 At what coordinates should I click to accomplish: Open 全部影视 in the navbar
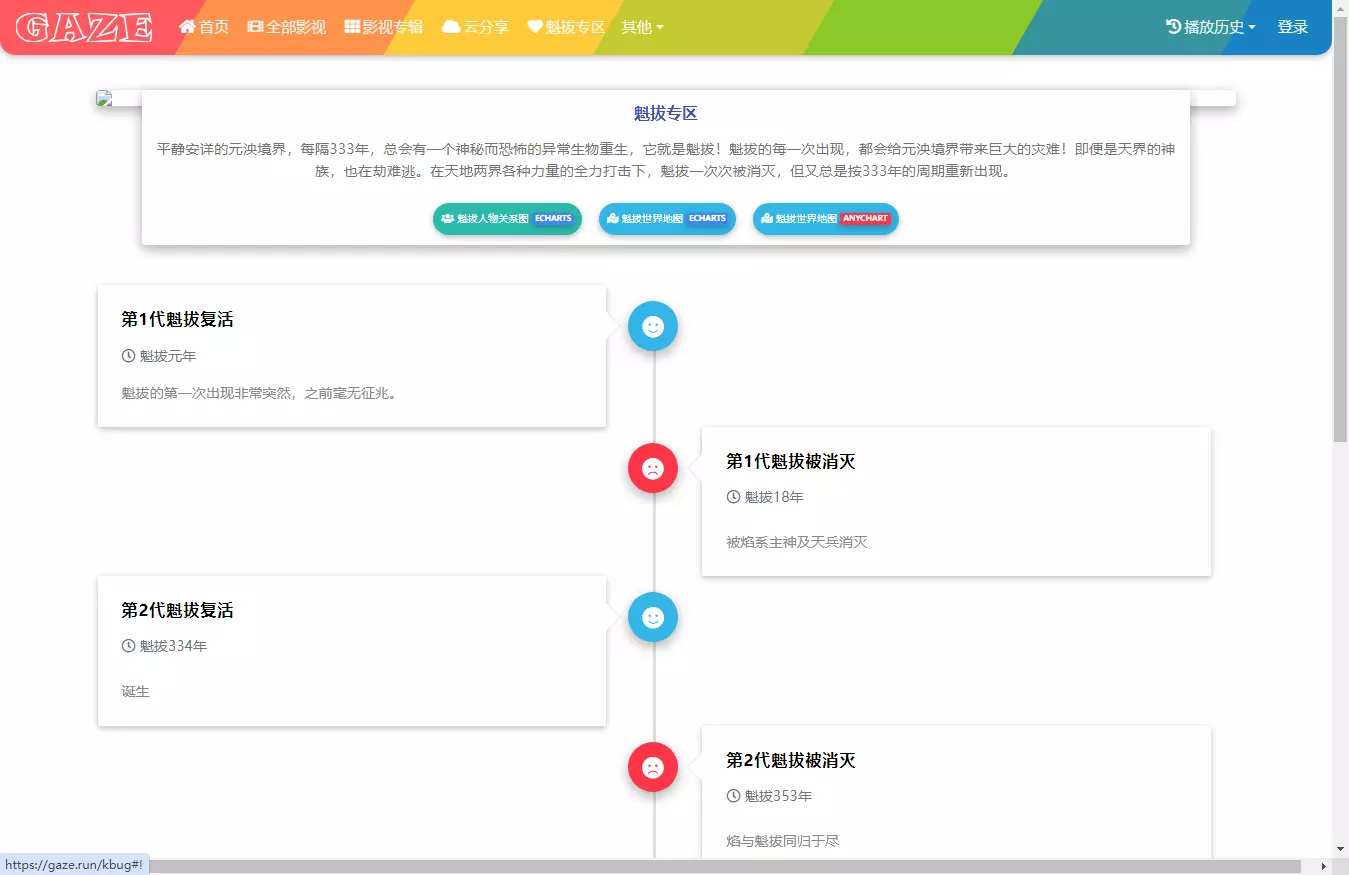287,27
